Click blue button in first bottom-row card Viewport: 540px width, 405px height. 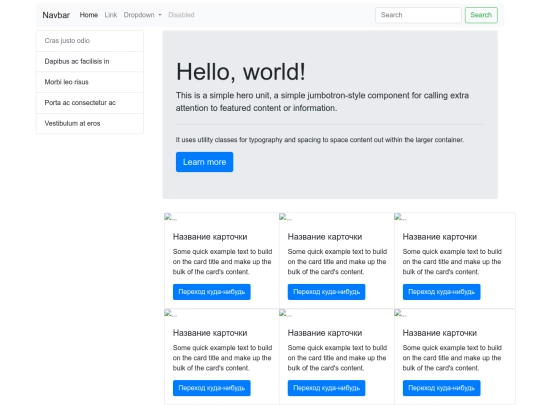[211, 388]
